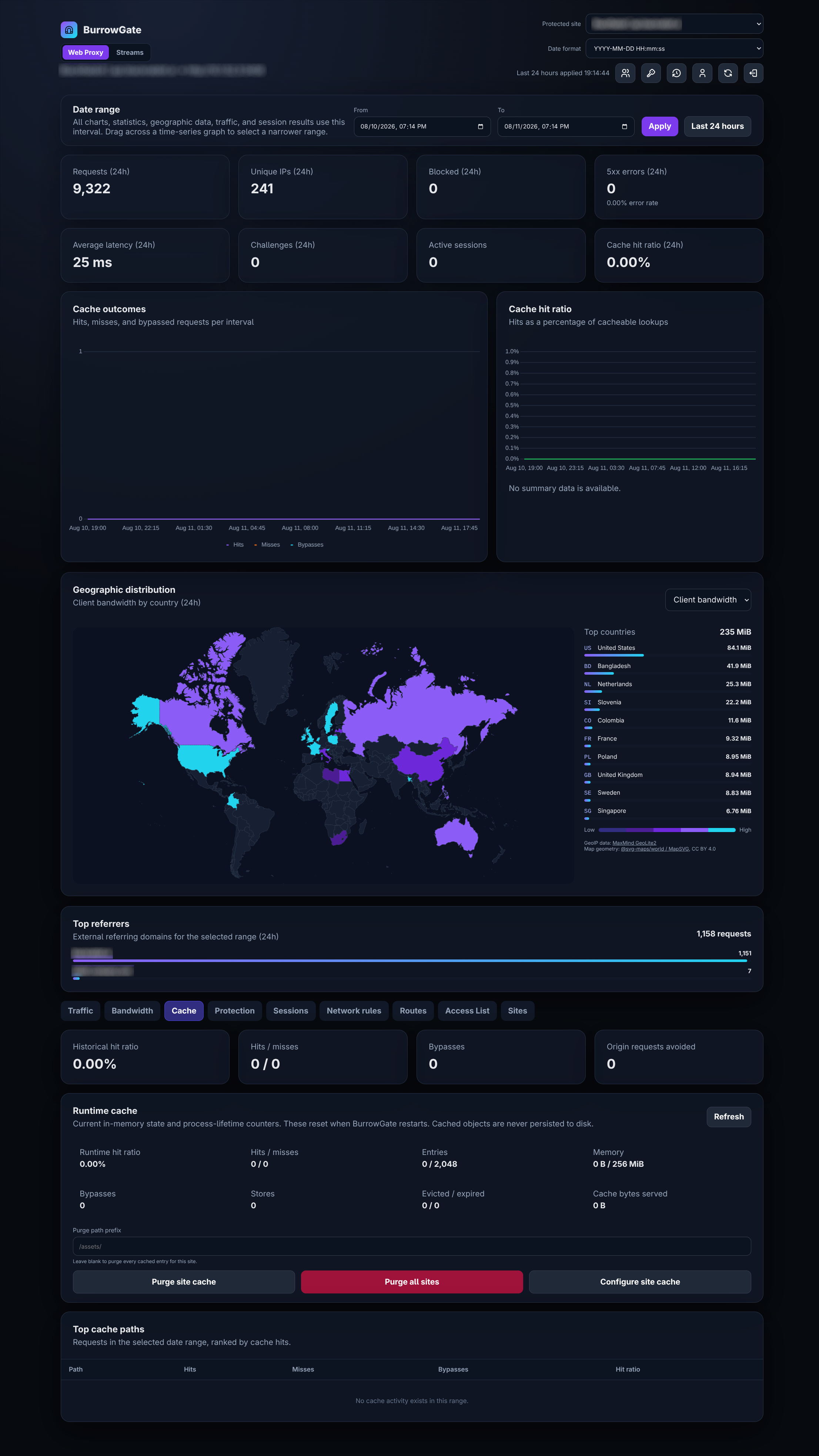Click the Unique IPs value 241

(x=262, y=189)
